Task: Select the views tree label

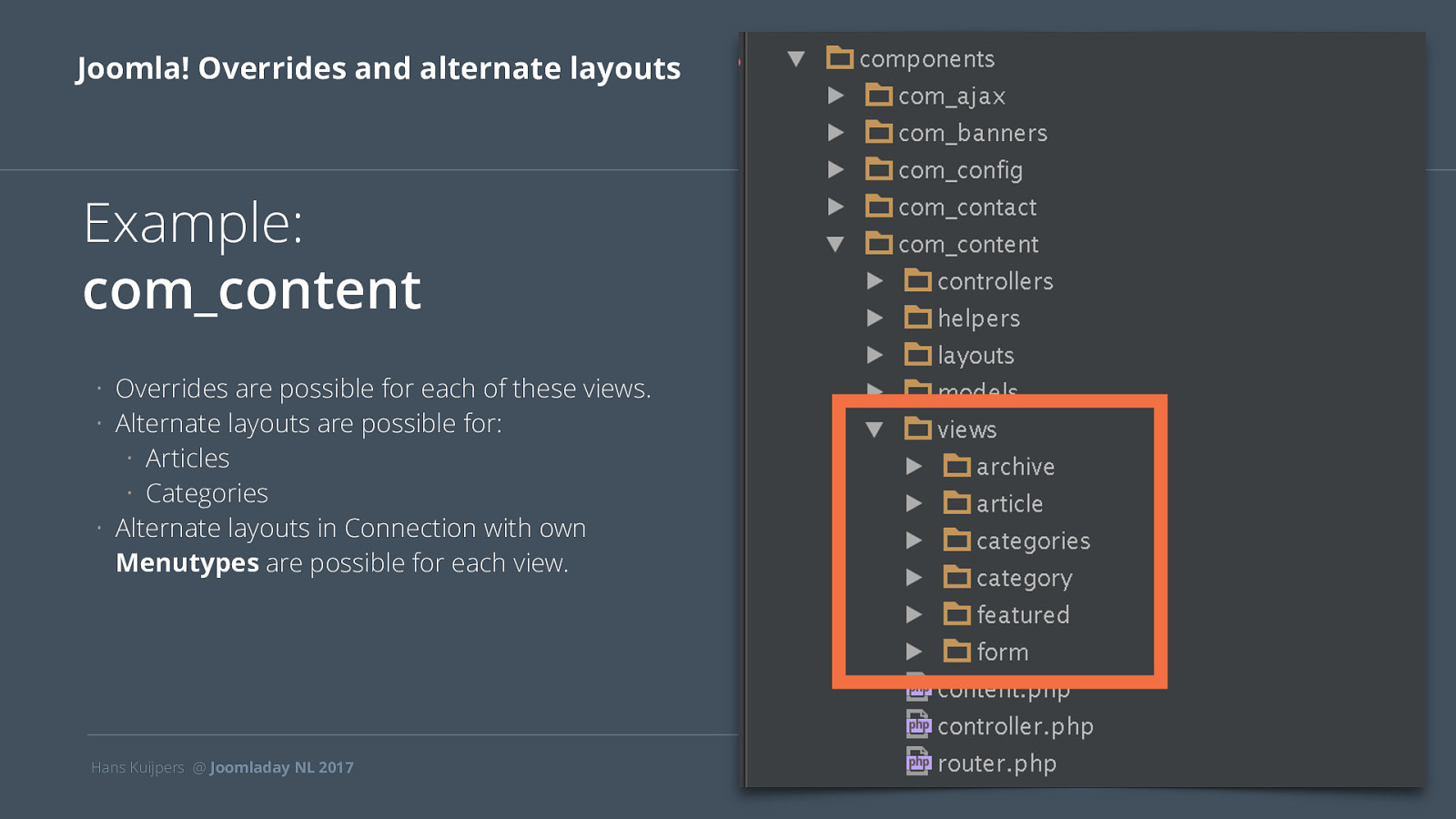Action: [966, 430]
